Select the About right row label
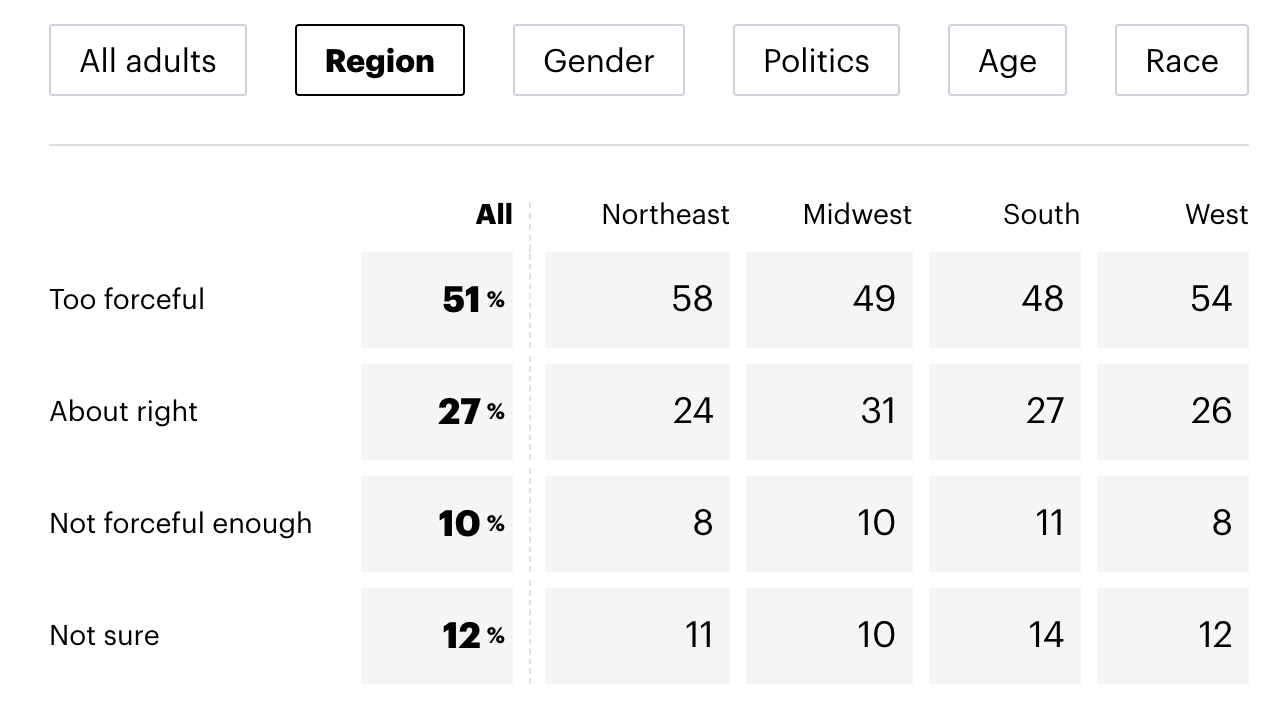Screen dimensions: 1280x722 coord(124,412)
